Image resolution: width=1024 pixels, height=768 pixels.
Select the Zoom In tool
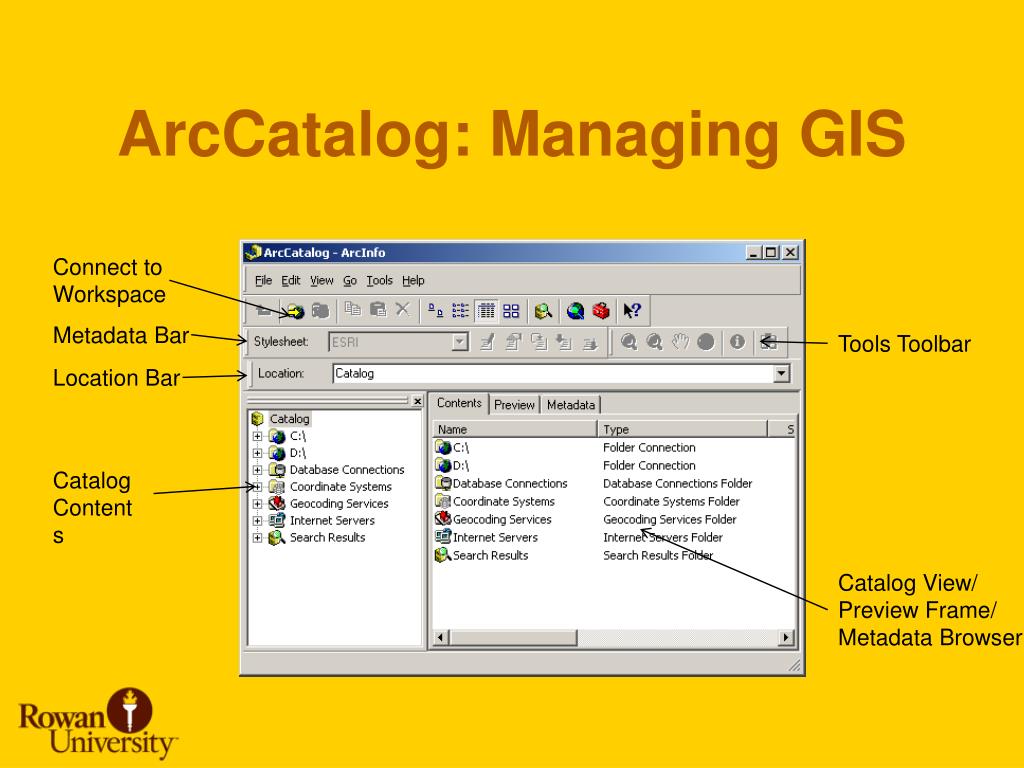pos(629,342)
